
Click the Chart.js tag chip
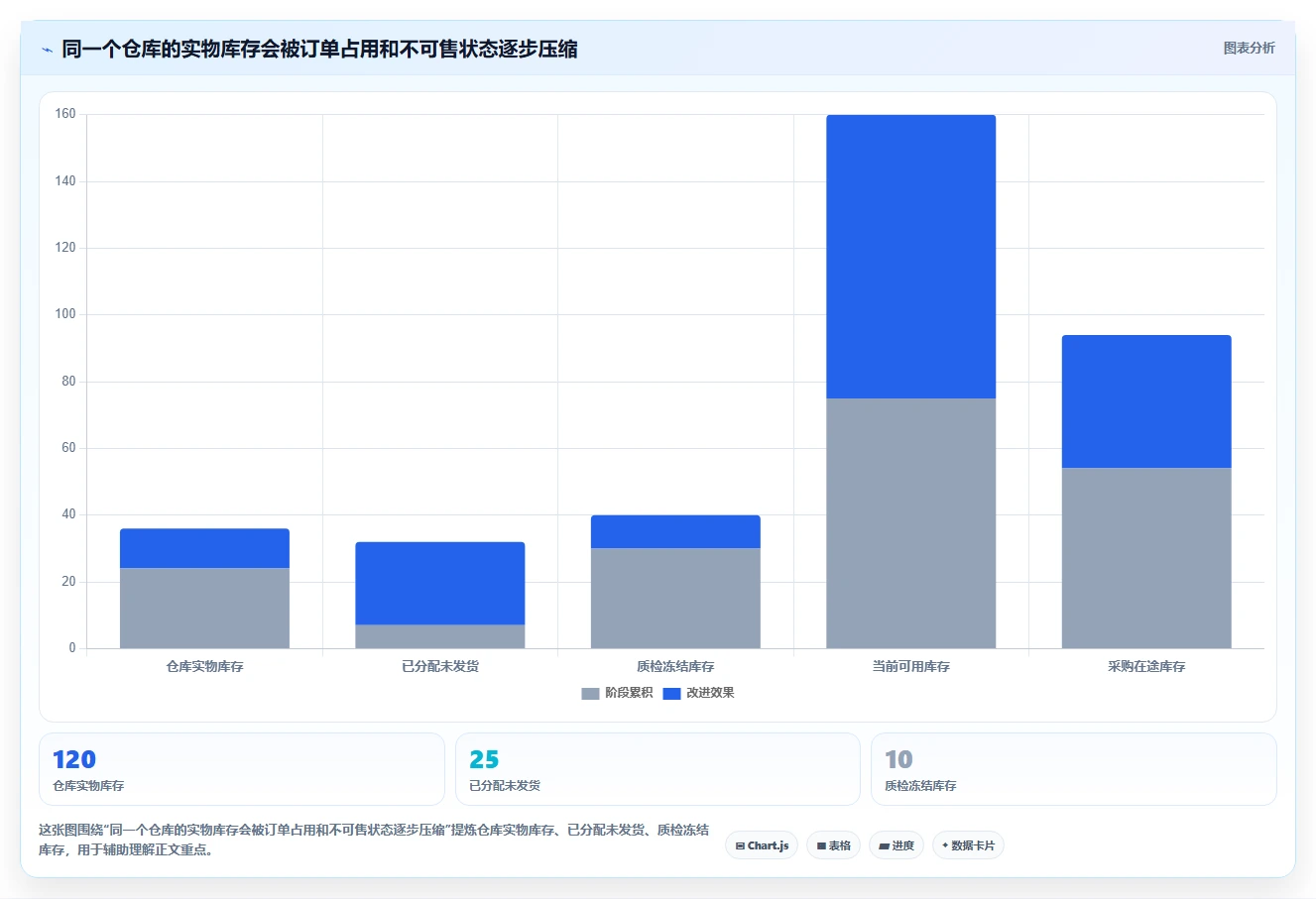point(762,845)
